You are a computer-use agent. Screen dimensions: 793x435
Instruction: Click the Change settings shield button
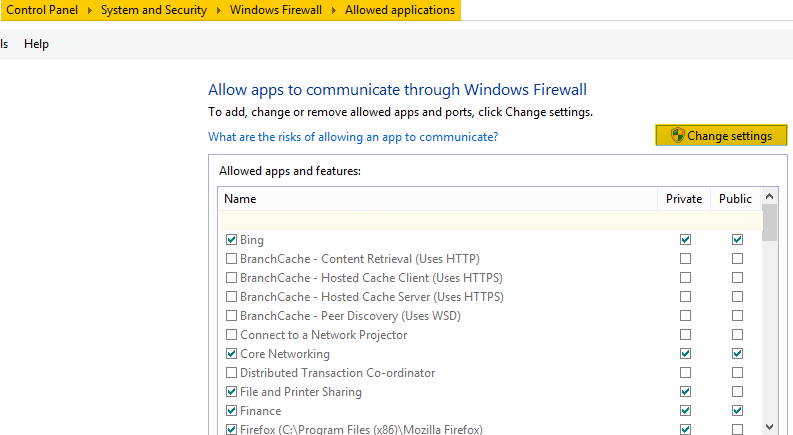pos(721,136)
